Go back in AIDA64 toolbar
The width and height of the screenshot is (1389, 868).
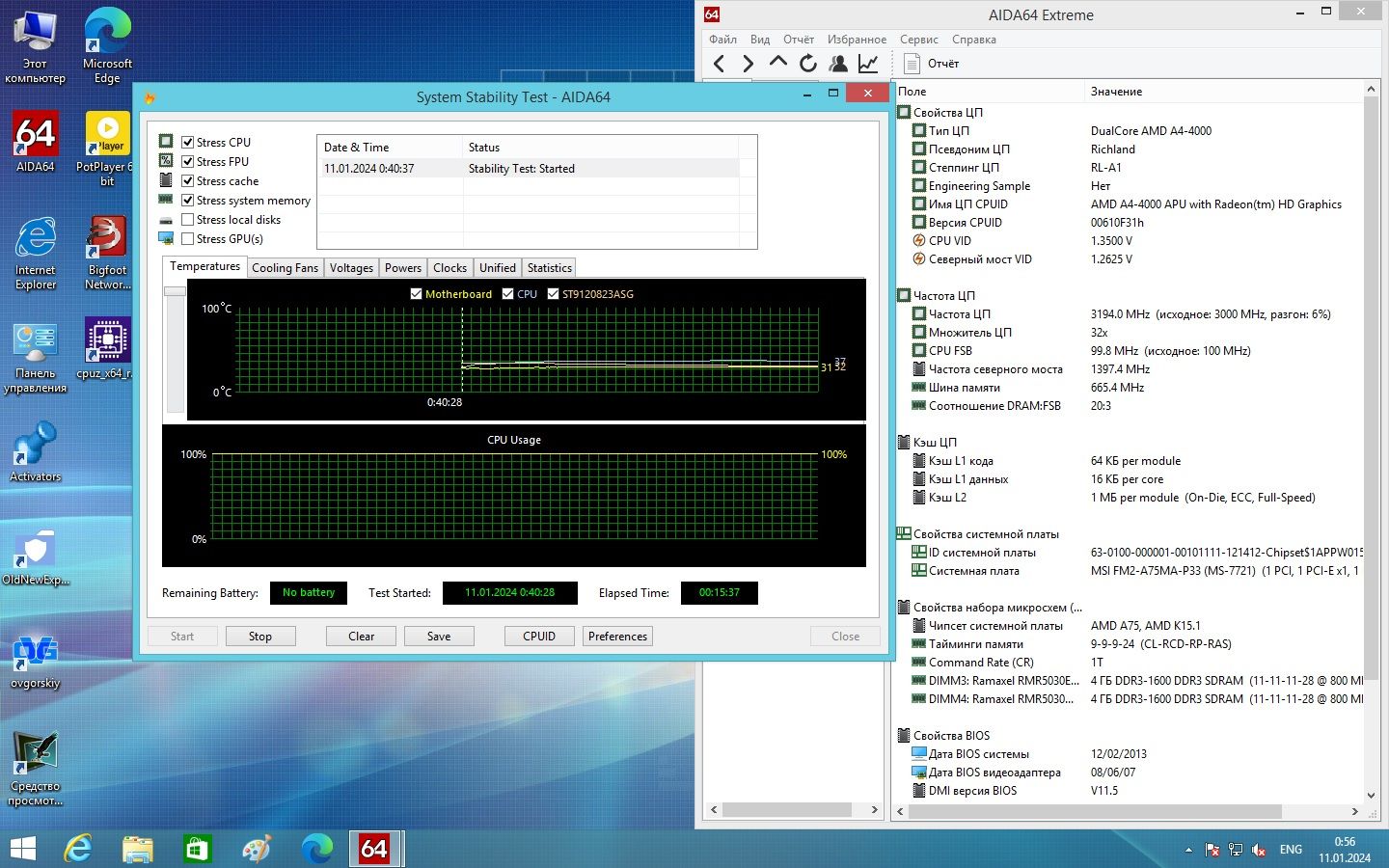(719, 64)
